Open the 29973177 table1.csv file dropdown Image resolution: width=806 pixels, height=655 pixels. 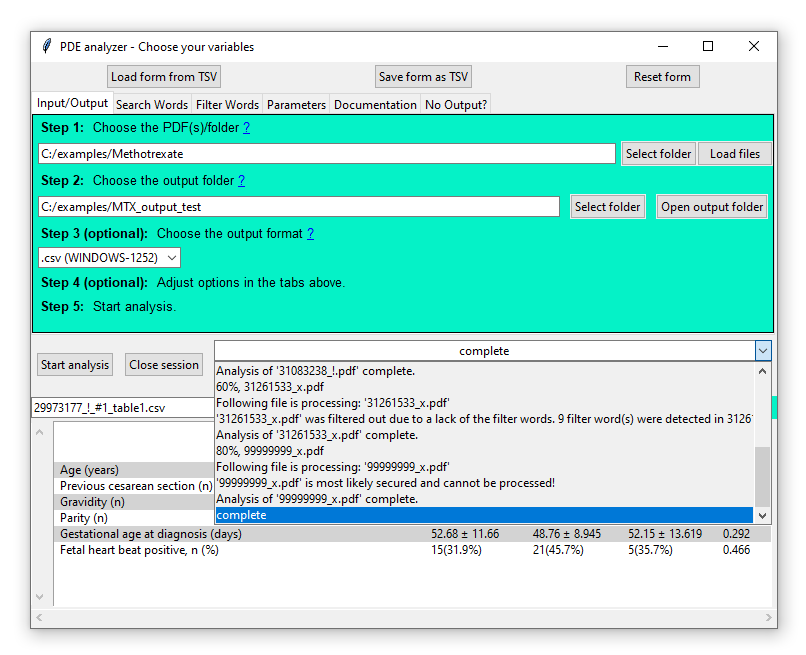tap(120, 408)
